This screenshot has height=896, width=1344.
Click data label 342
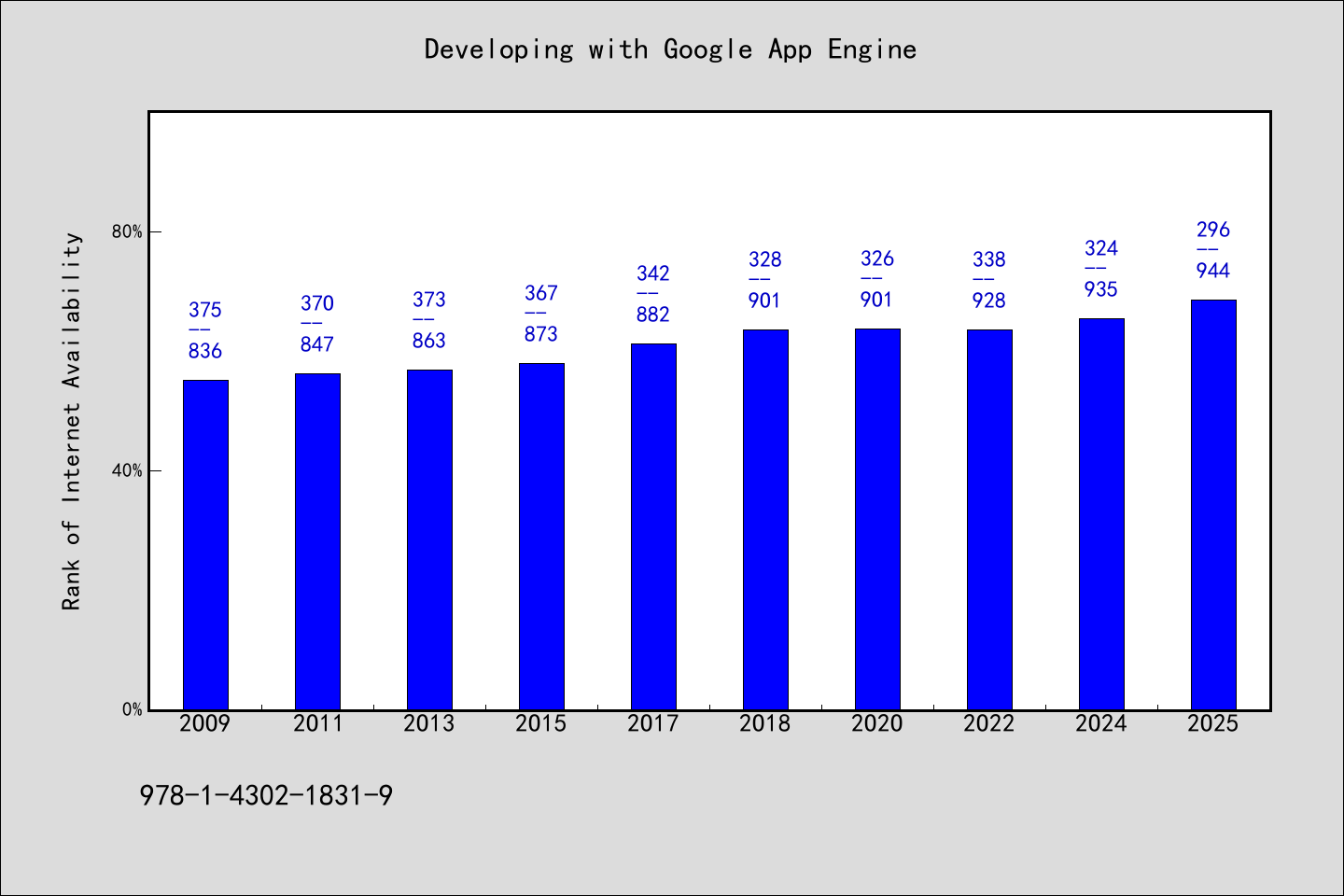(653, 273)
